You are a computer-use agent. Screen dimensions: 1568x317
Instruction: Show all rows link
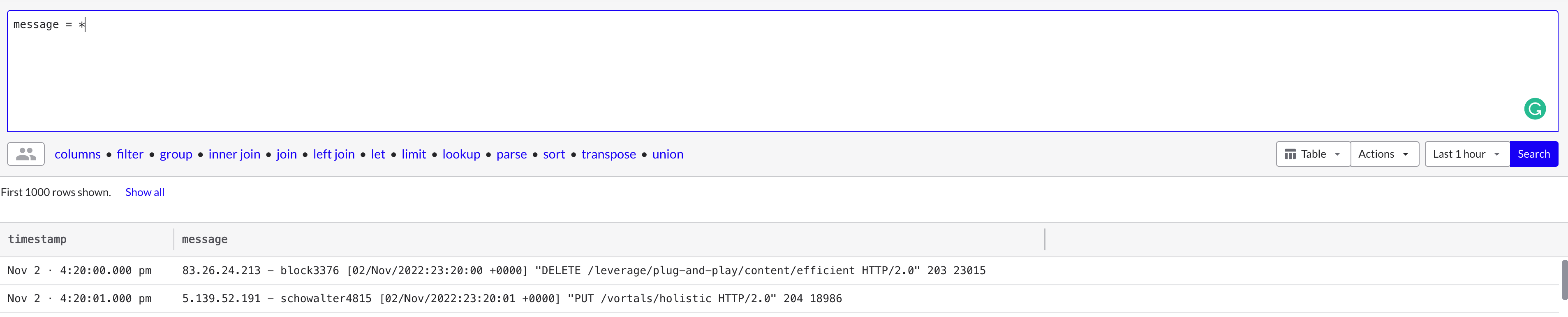coord(145,192)
